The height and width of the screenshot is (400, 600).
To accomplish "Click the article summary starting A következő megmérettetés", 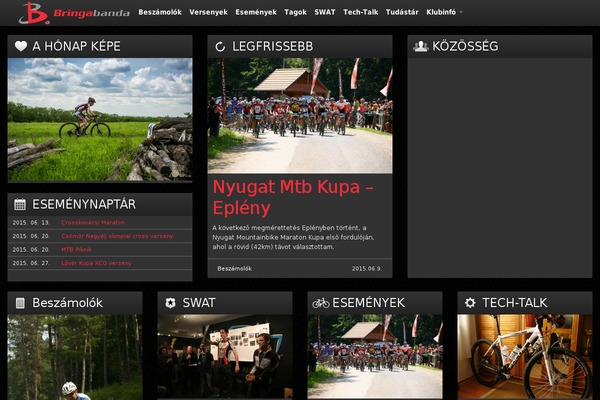I will pos(293,237).
